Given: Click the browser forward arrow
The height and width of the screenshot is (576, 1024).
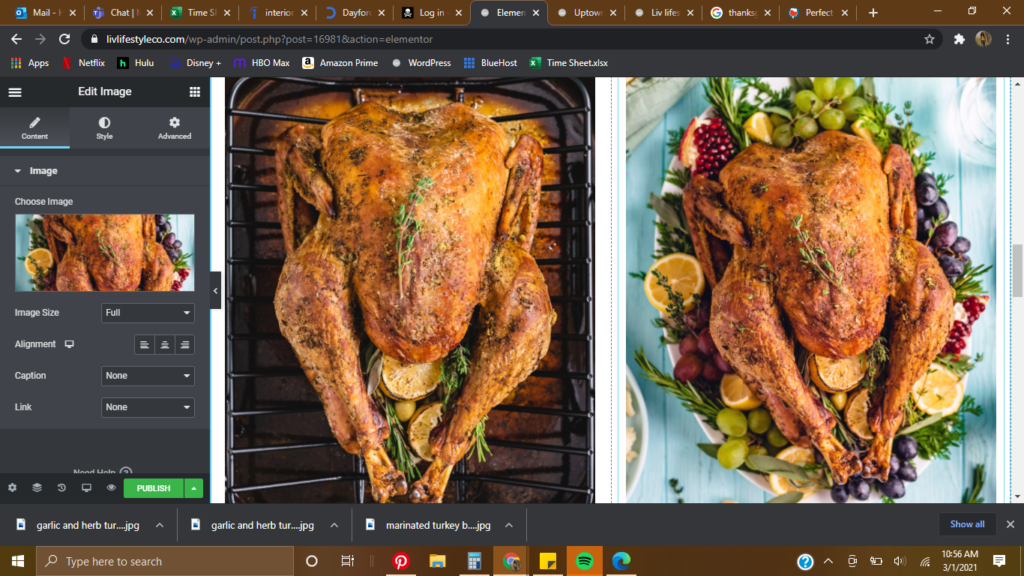Looking at the screenshot, I should 40,39.
